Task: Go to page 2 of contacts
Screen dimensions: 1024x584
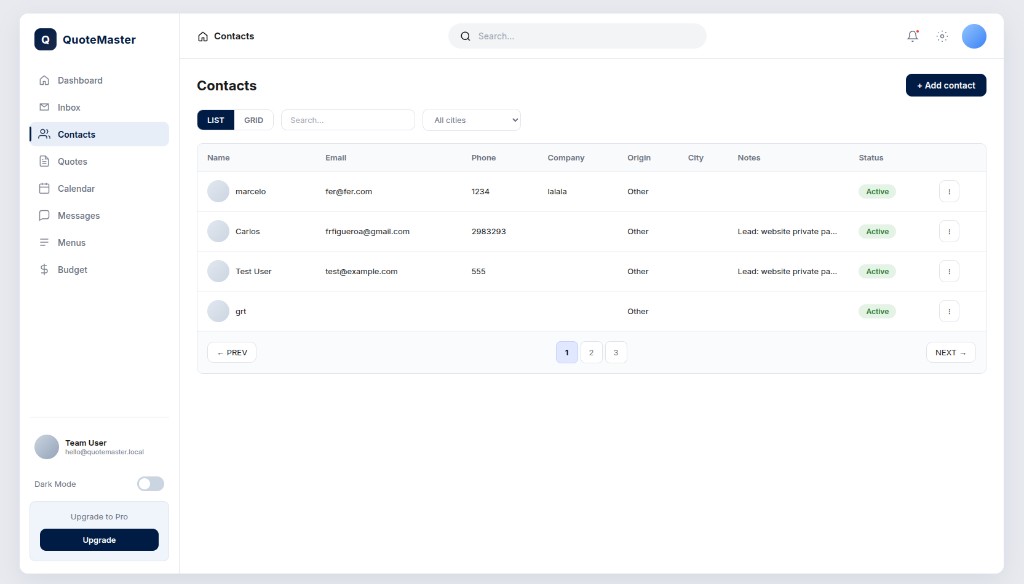Action: (x=591, y=352)
